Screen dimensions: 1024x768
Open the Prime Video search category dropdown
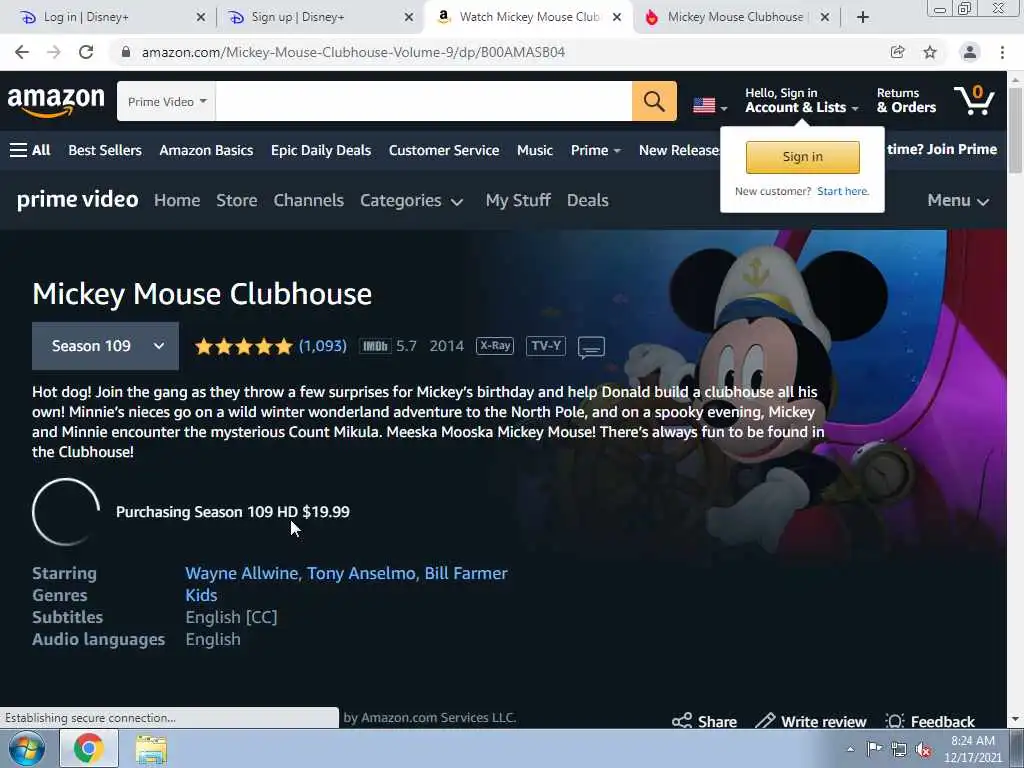pyautogui.click(x=167, y=101)
